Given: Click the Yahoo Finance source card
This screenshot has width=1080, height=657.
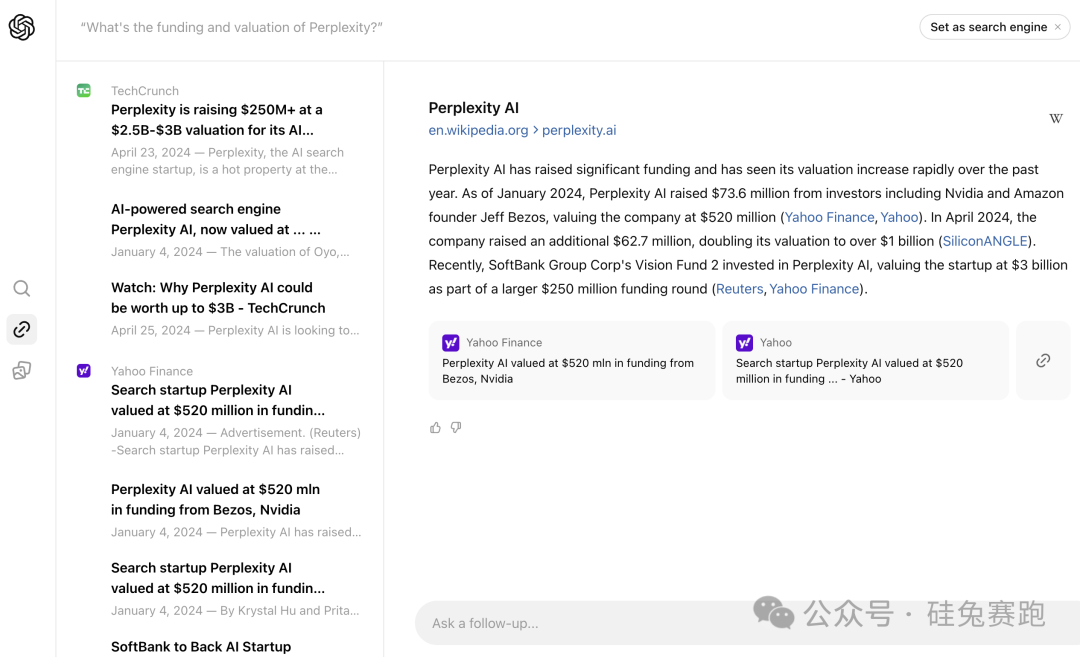Looking at the screenshot, I should [571, 361].
